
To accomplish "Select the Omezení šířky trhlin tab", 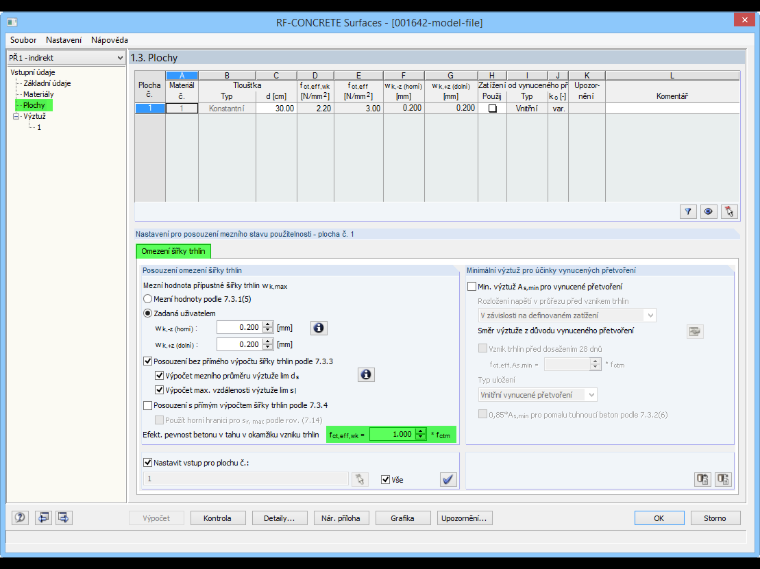I will tap(174, 251).
